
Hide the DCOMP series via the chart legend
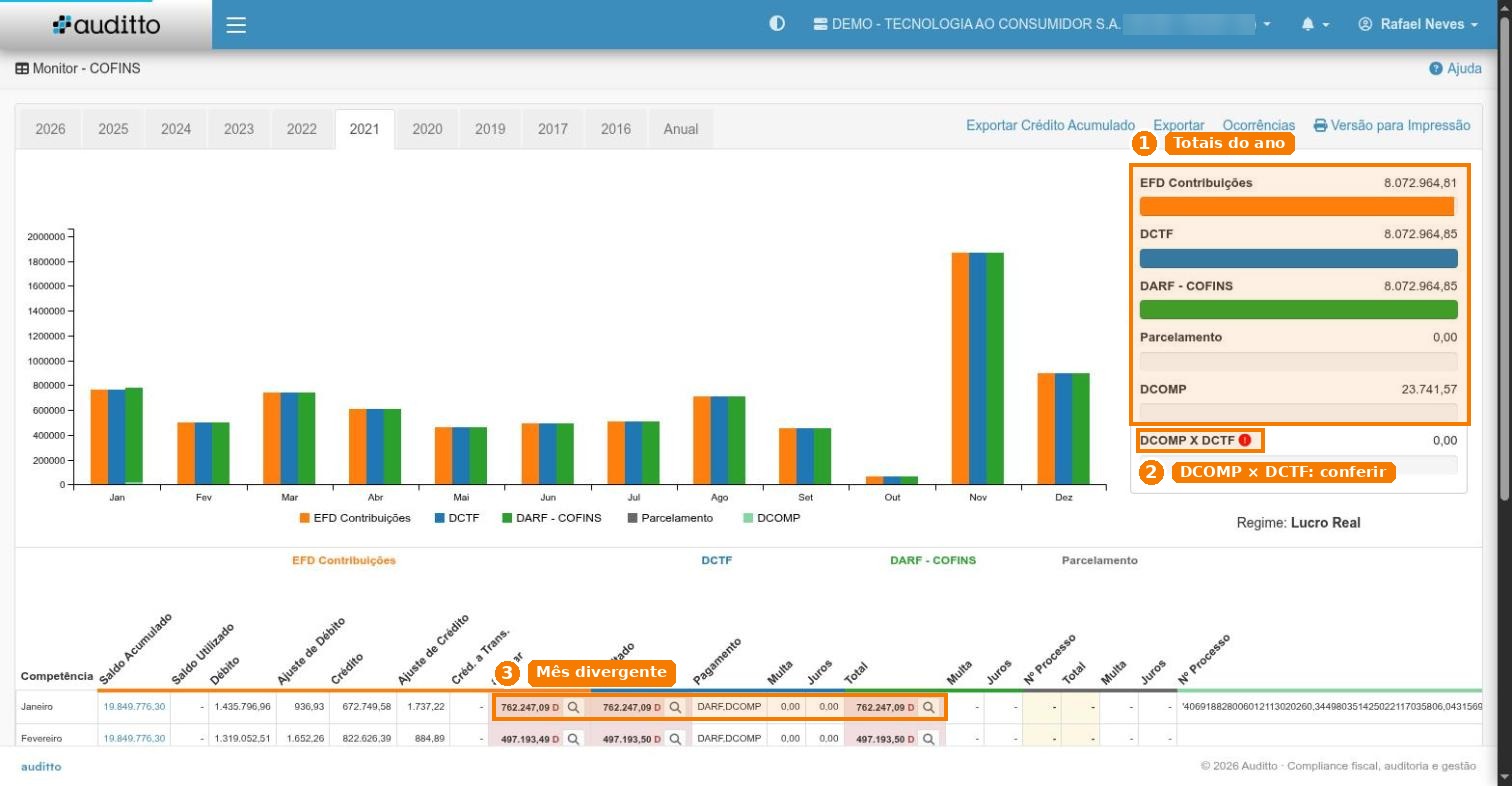[x=771, y=518]
